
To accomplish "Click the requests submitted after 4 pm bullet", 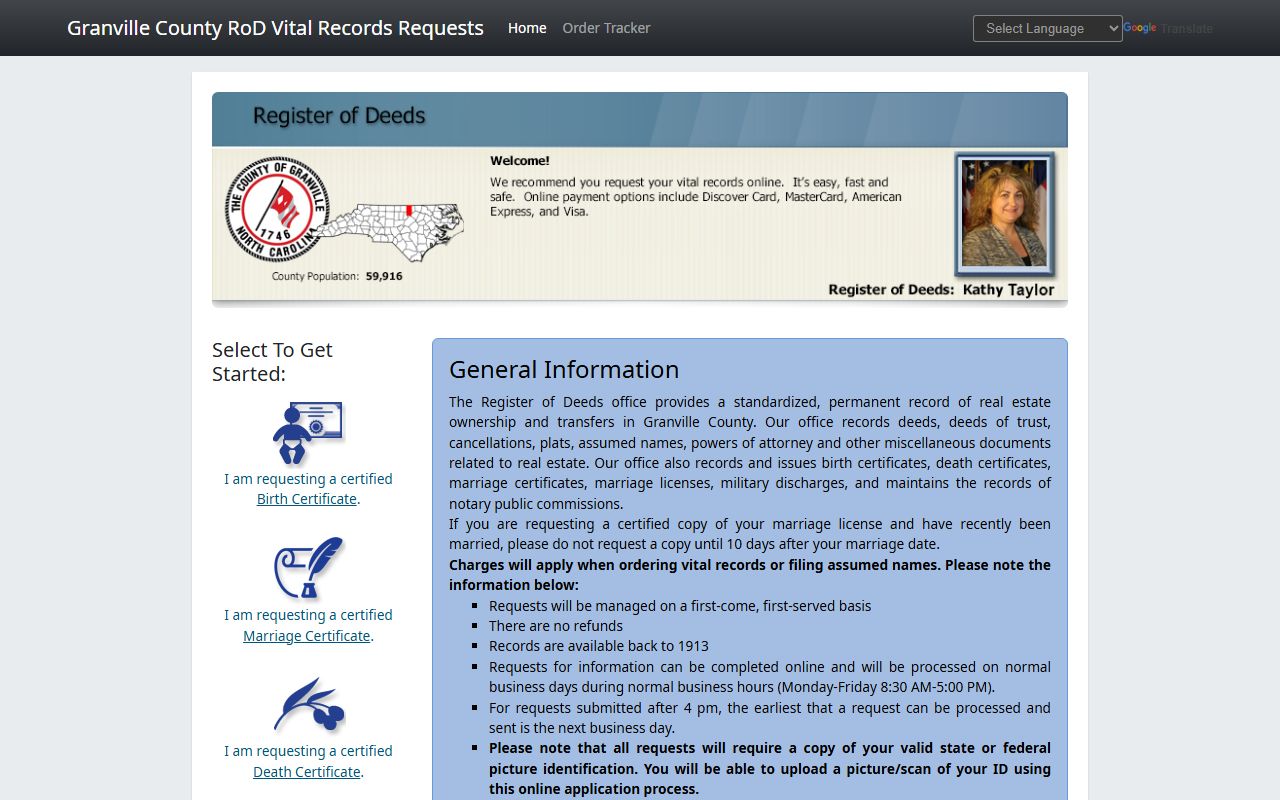I will tap(770, 718).
